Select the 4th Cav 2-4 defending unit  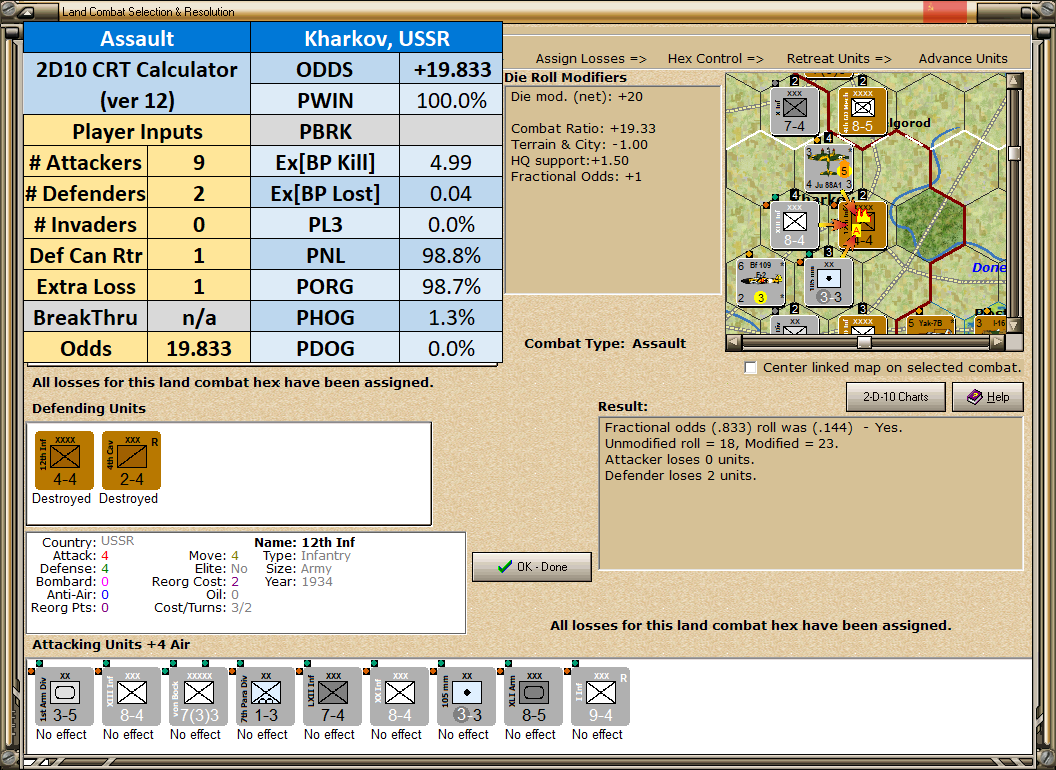tap(131, 461)
